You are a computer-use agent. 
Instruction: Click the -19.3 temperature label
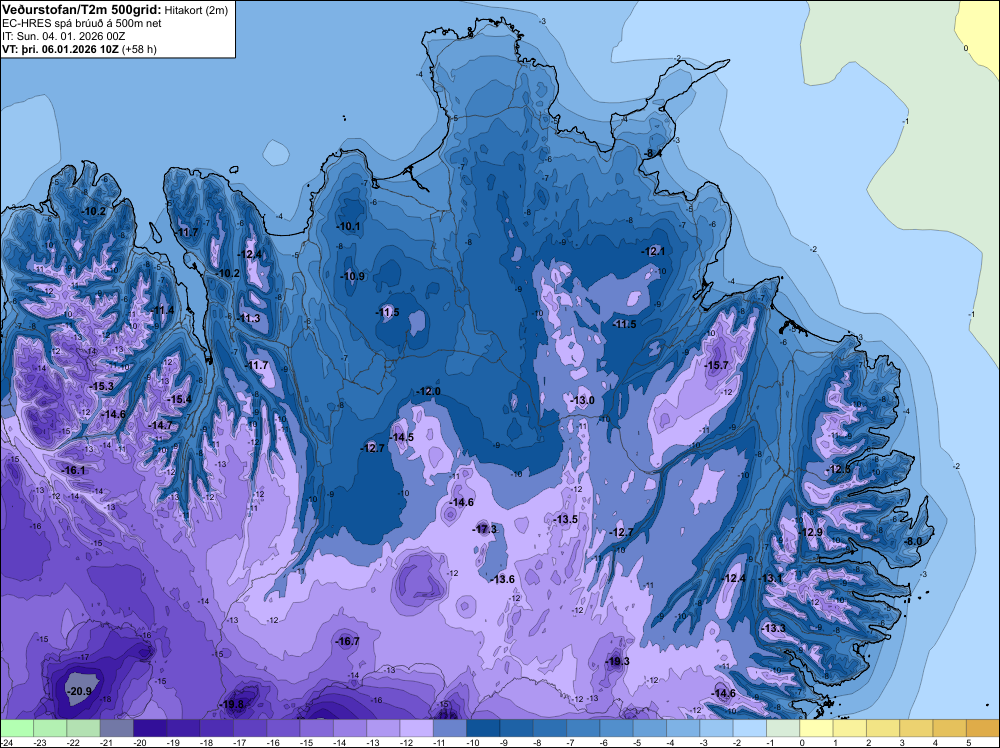pos(617,661)
